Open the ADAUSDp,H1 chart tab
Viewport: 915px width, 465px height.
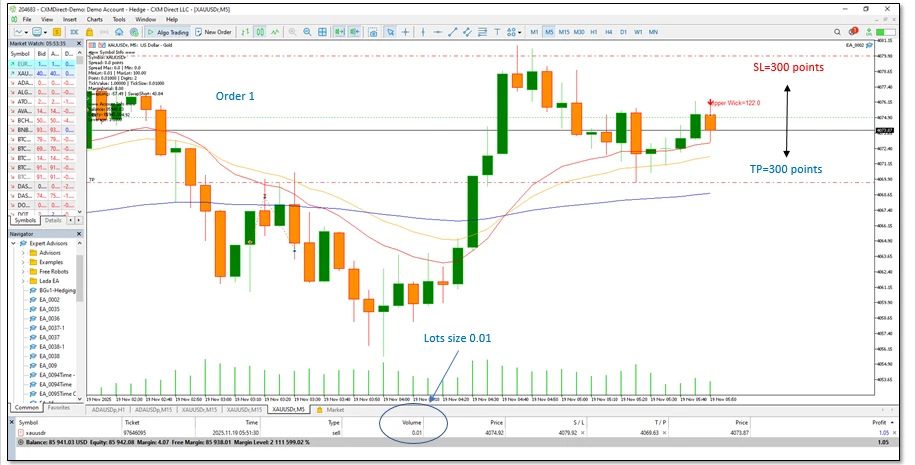tap(109, 410)
